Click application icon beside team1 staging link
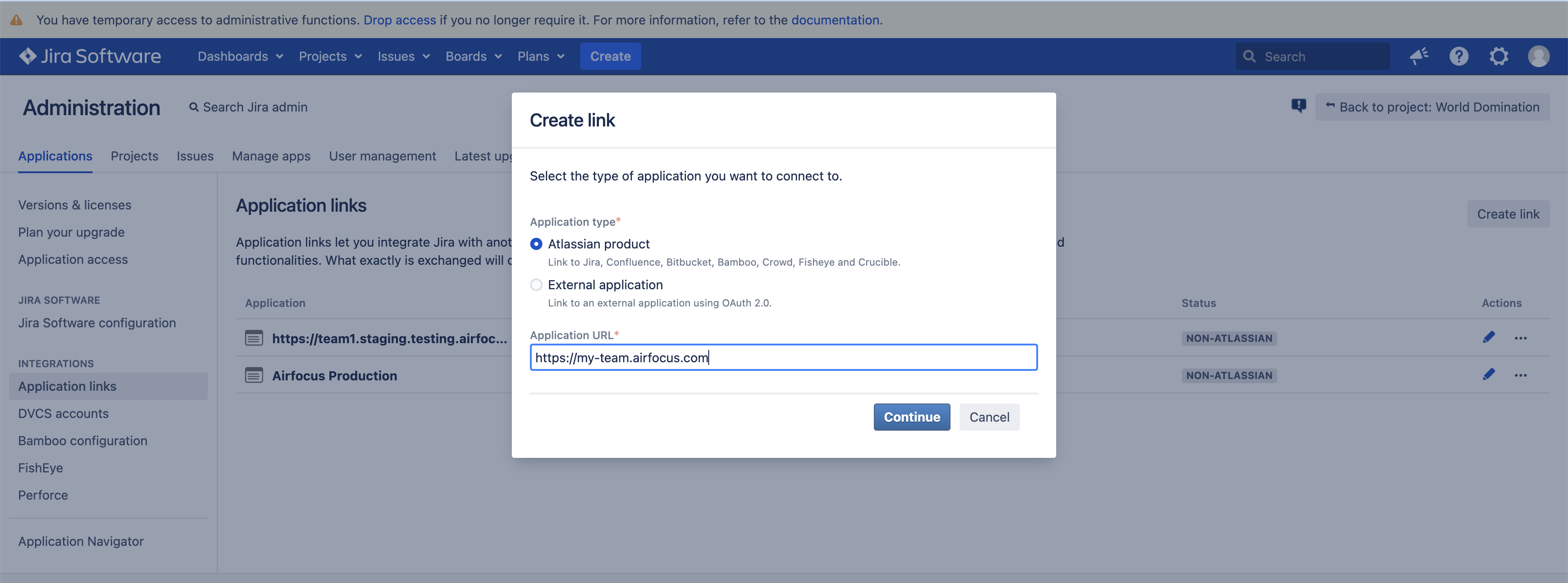 click(254, 338)
